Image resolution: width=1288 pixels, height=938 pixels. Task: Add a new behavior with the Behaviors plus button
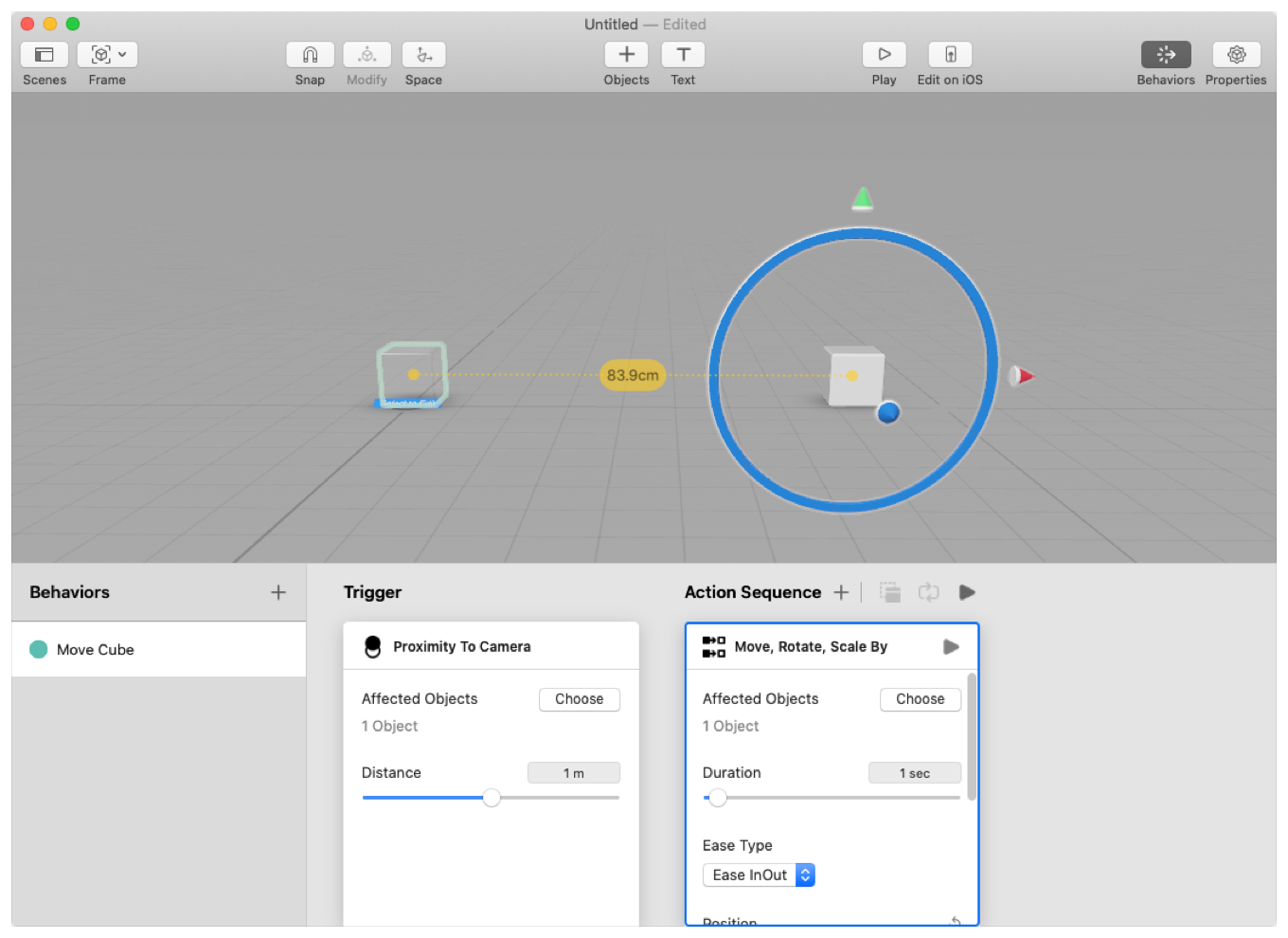tap(278, 592)
